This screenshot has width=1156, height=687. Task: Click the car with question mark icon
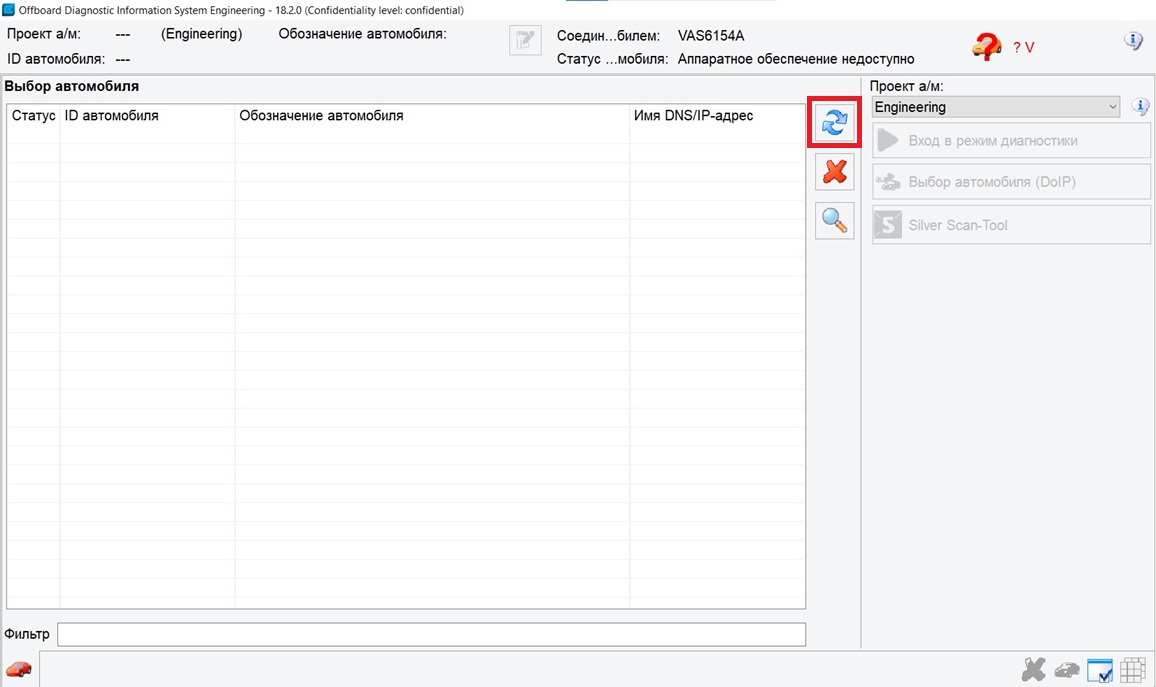point(987,46)
